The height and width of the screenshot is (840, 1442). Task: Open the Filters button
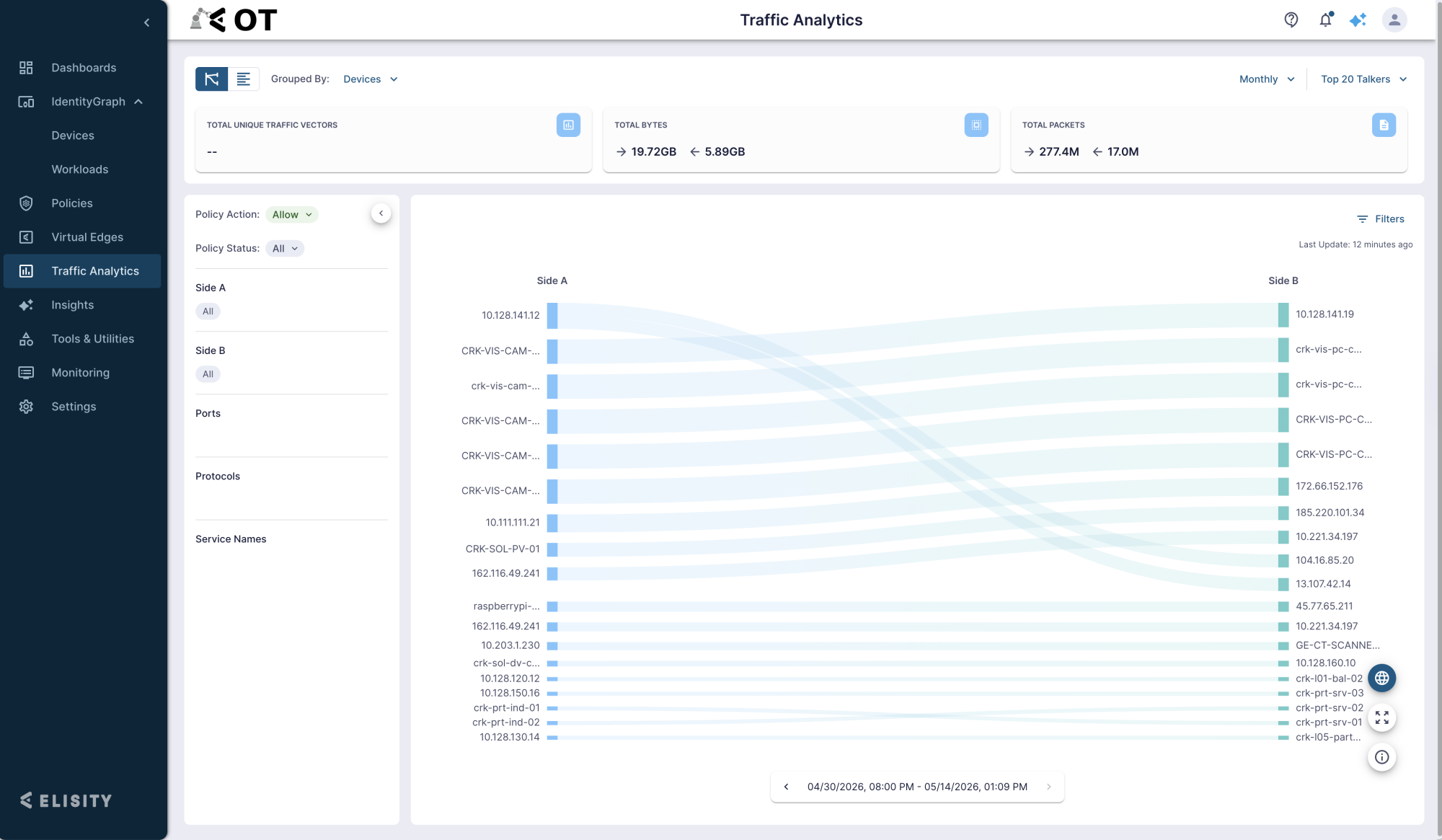[1380, 219]
